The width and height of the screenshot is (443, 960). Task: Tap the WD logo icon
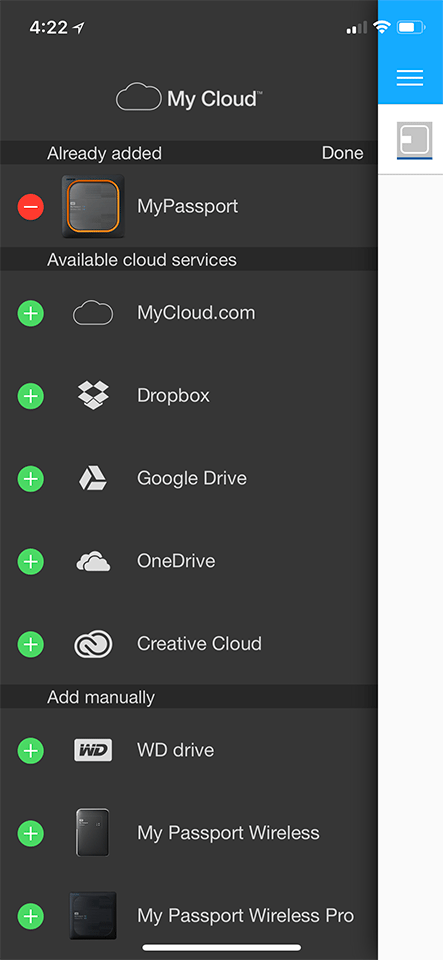pos(93,750)
